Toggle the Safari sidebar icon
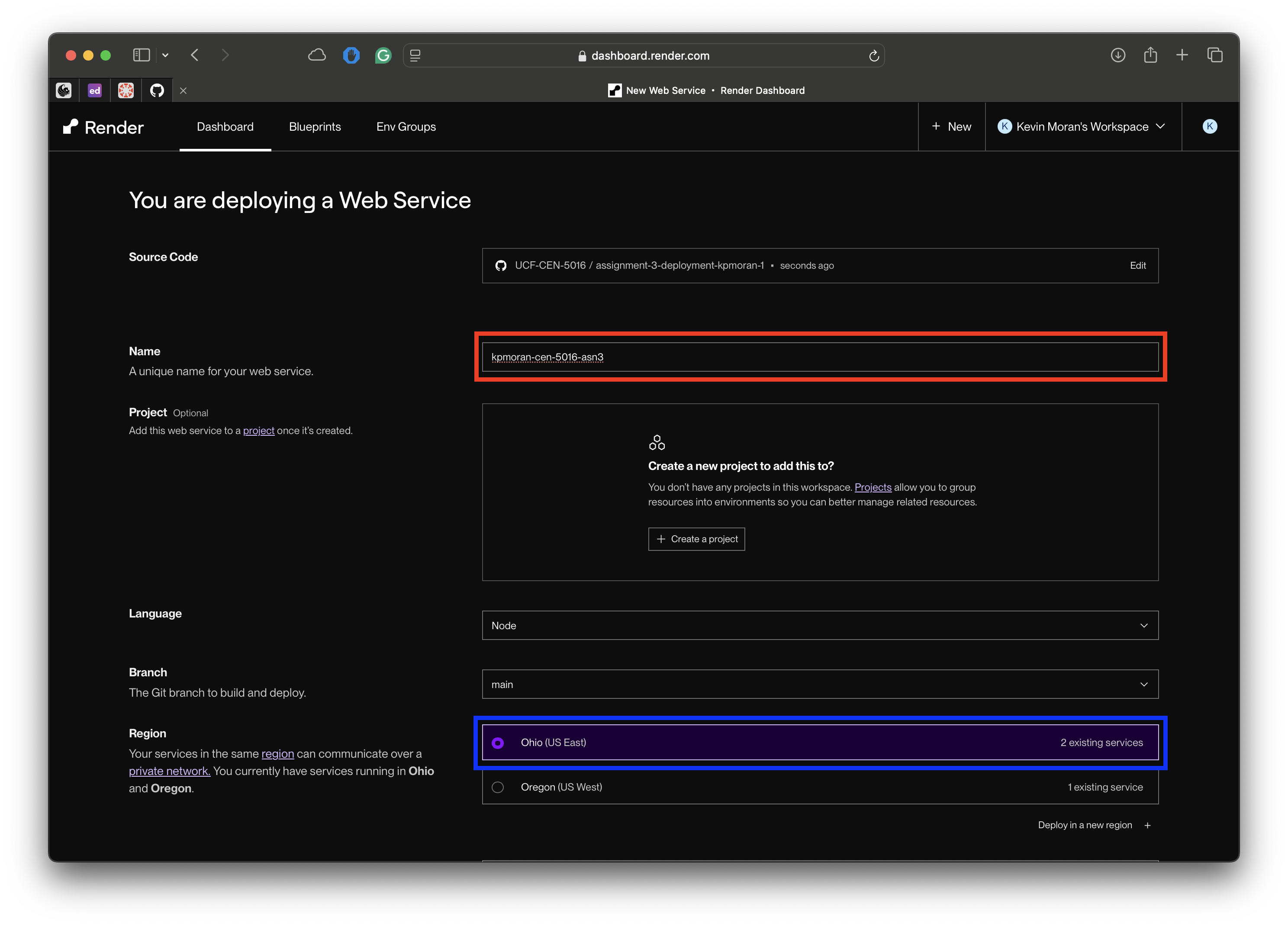The height and width of the screenshot is (926, 1288). tap(141, 55)
